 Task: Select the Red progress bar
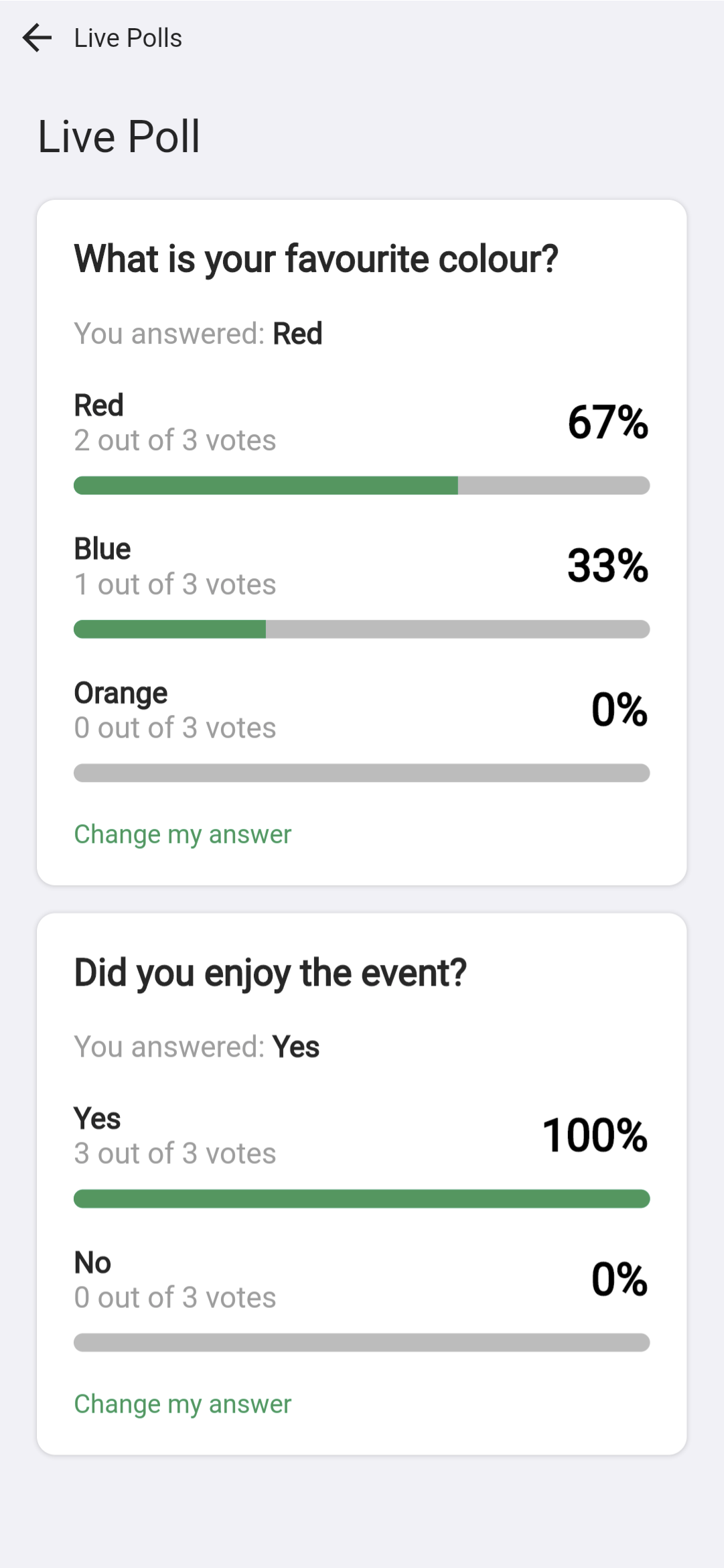tap(362, 485)
